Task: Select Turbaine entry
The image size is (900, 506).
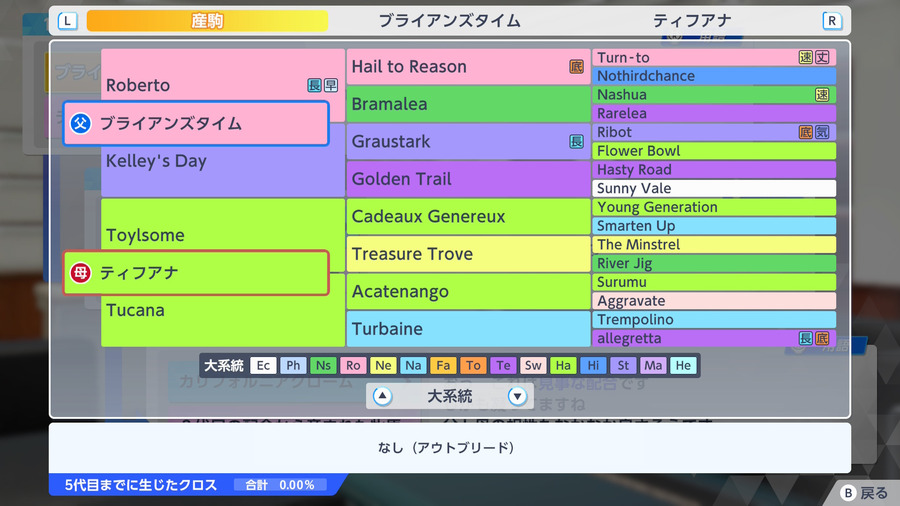Action: 468,329
